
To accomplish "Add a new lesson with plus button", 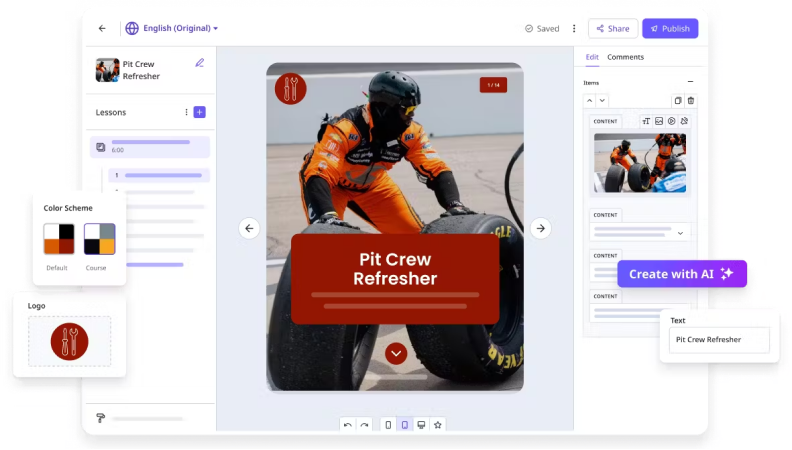I will [x=200, y=112].
